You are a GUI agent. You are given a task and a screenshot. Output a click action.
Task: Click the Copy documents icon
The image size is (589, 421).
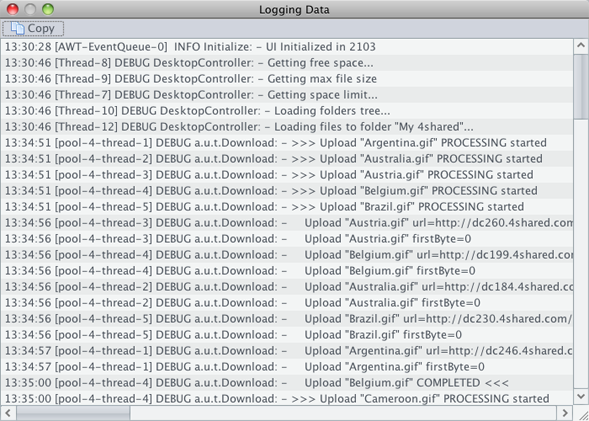17,29
